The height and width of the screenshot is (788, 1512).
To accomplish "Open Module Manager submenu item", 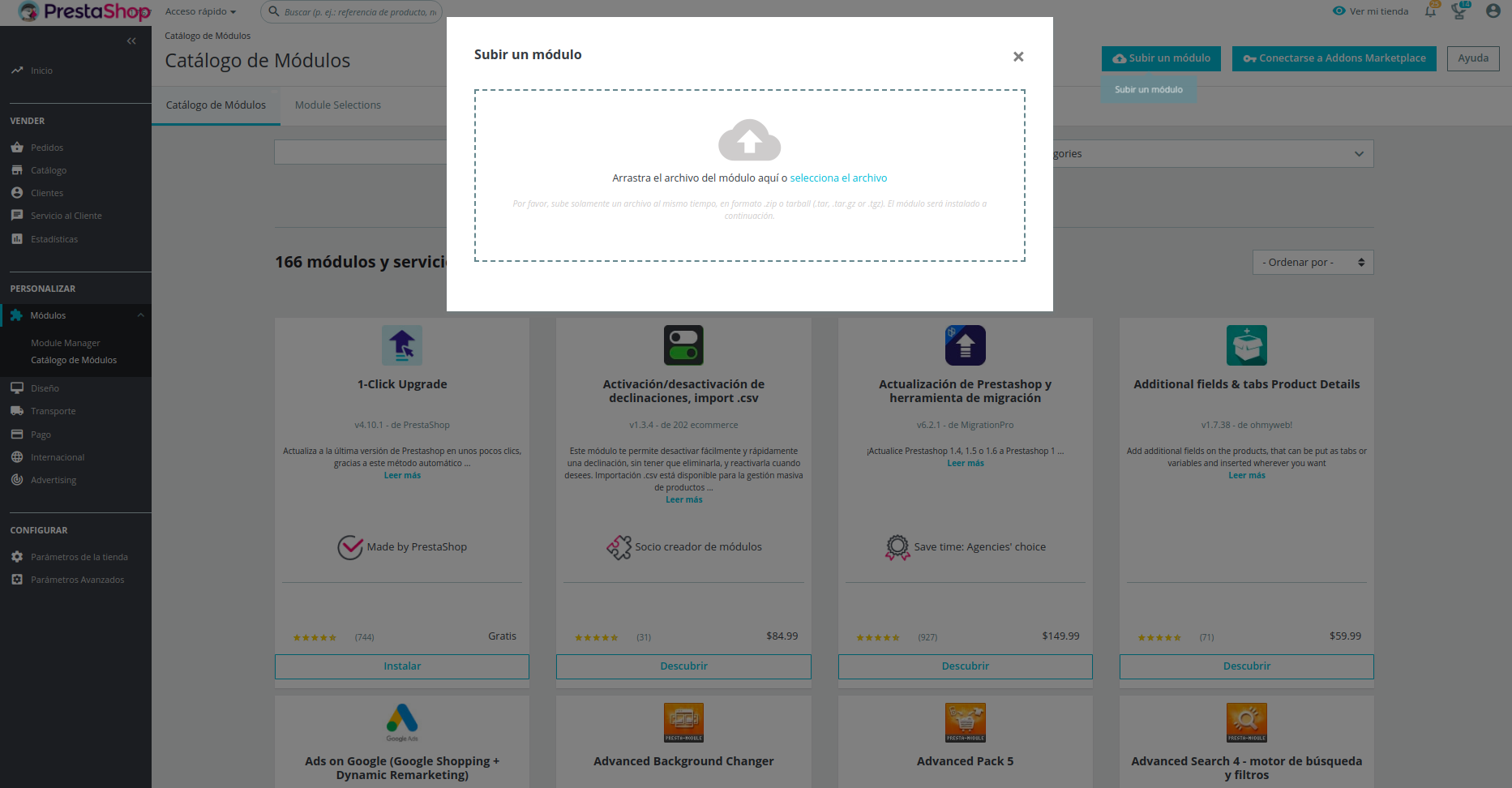I will pos(66,343).
